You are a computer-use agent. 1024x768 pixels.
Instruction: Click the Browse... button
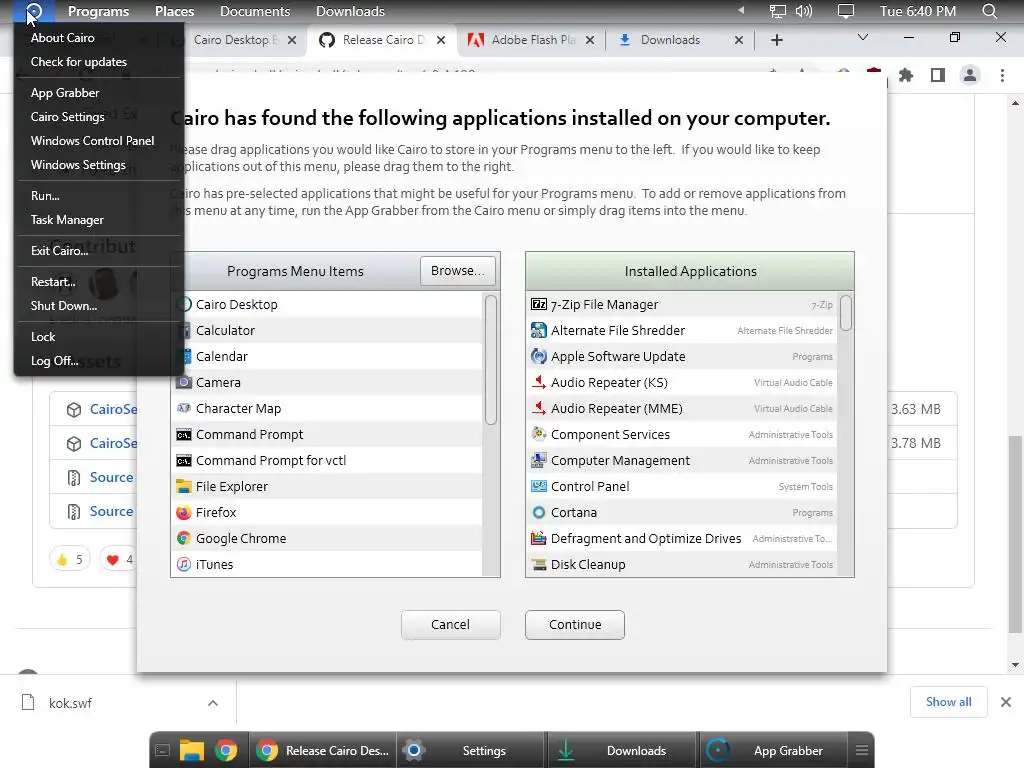[x=458, y=270]
